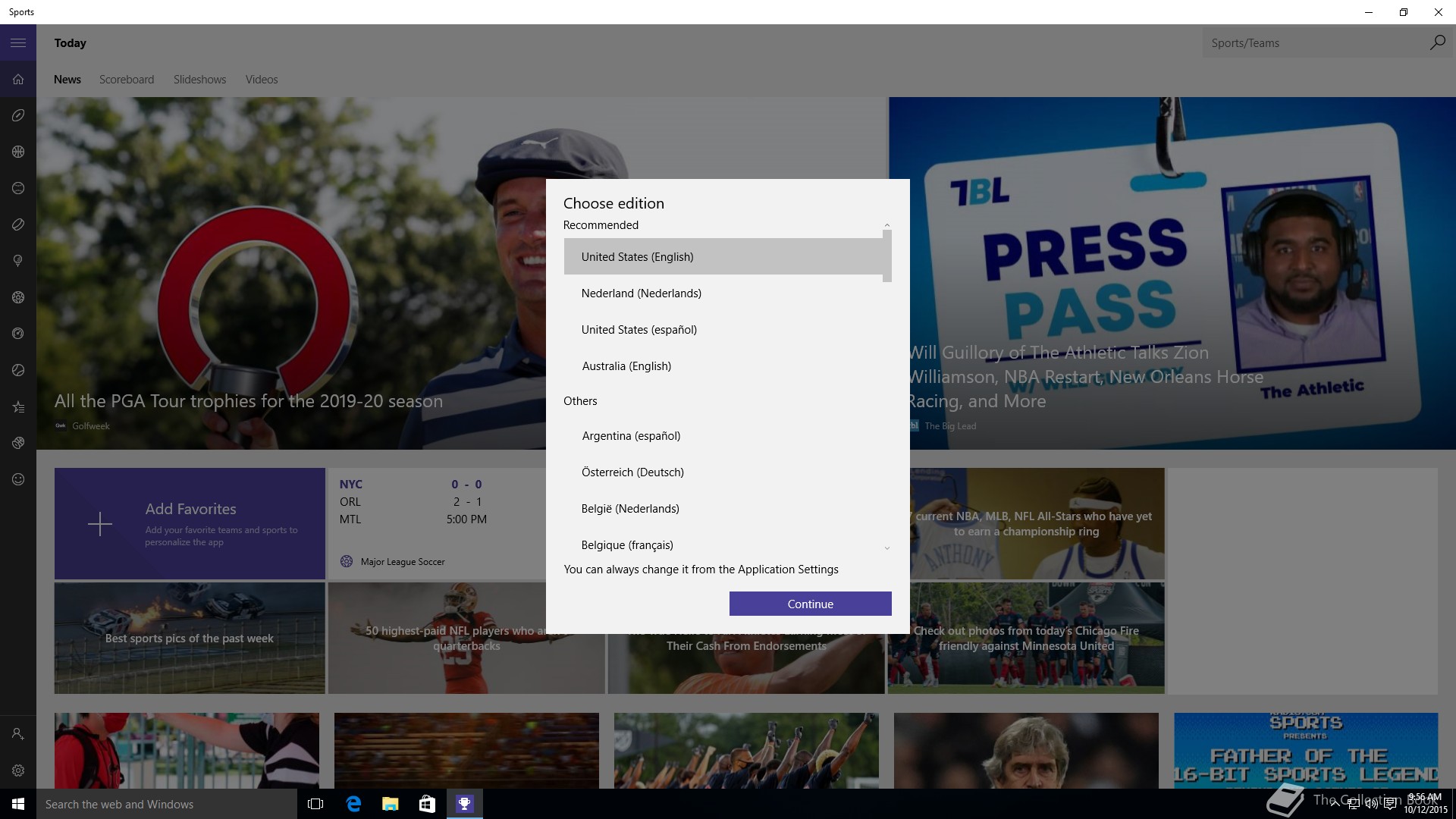Open the golf sidebar section
The image size is (1456, 819).
point(18,261)
